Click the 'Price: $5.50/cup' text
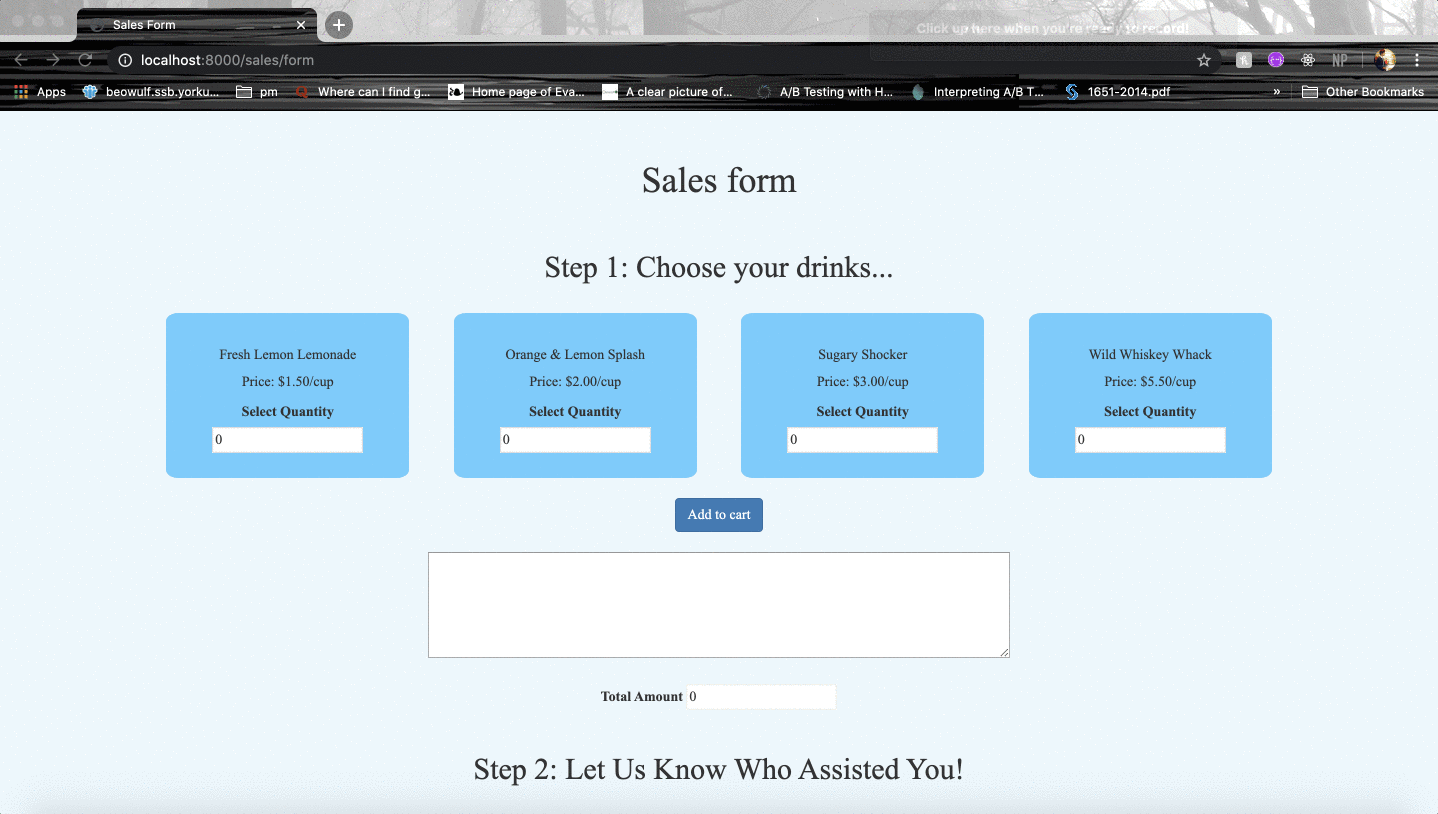Viewport: 1438px width, 814px height. [1150, 382]
